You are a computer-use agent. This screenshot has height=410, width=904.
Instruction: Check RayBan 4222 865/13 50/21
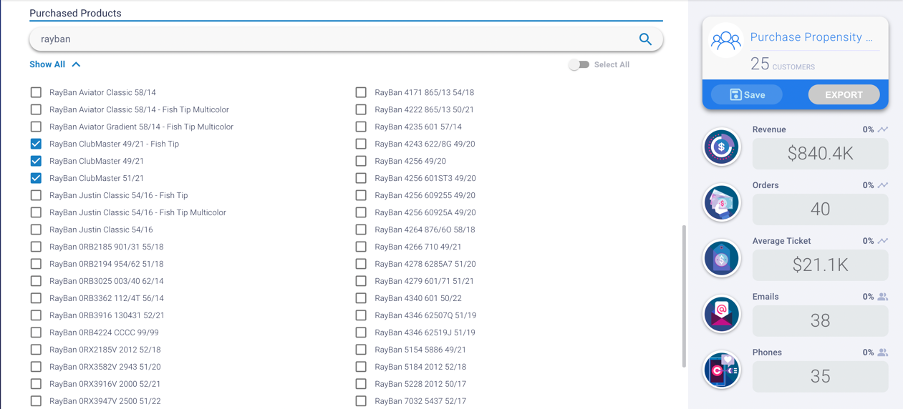pos(361,110)
